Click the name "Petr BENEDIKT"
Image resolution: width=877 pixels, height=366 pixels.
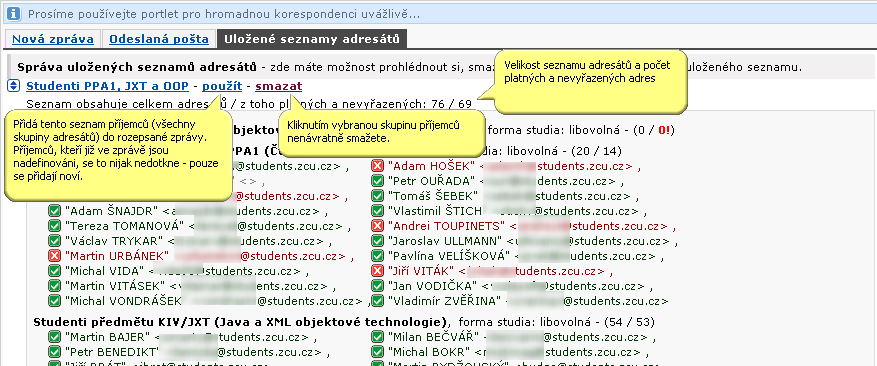(112, 353)
